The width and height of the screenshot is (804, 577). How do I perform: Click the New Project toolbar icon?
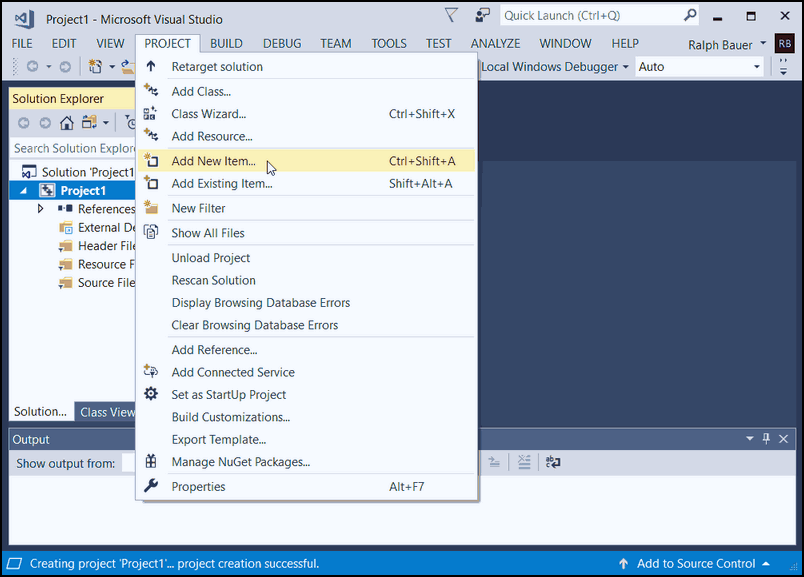(95, 67)
